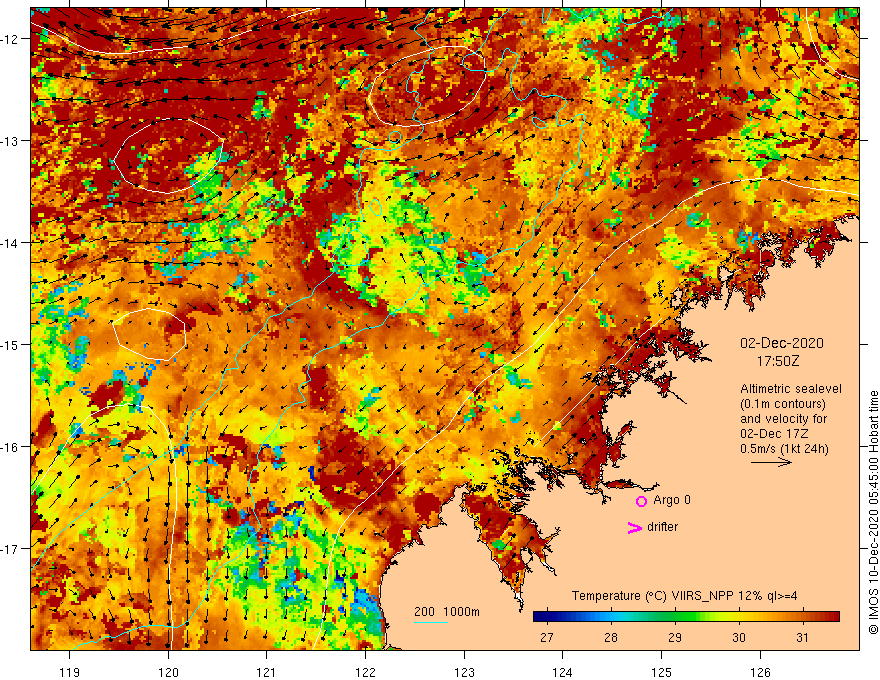Viewport: 880px width, 680px height.
Task: Click the '02-Dec 17Z' caption line
Action: 776,434
